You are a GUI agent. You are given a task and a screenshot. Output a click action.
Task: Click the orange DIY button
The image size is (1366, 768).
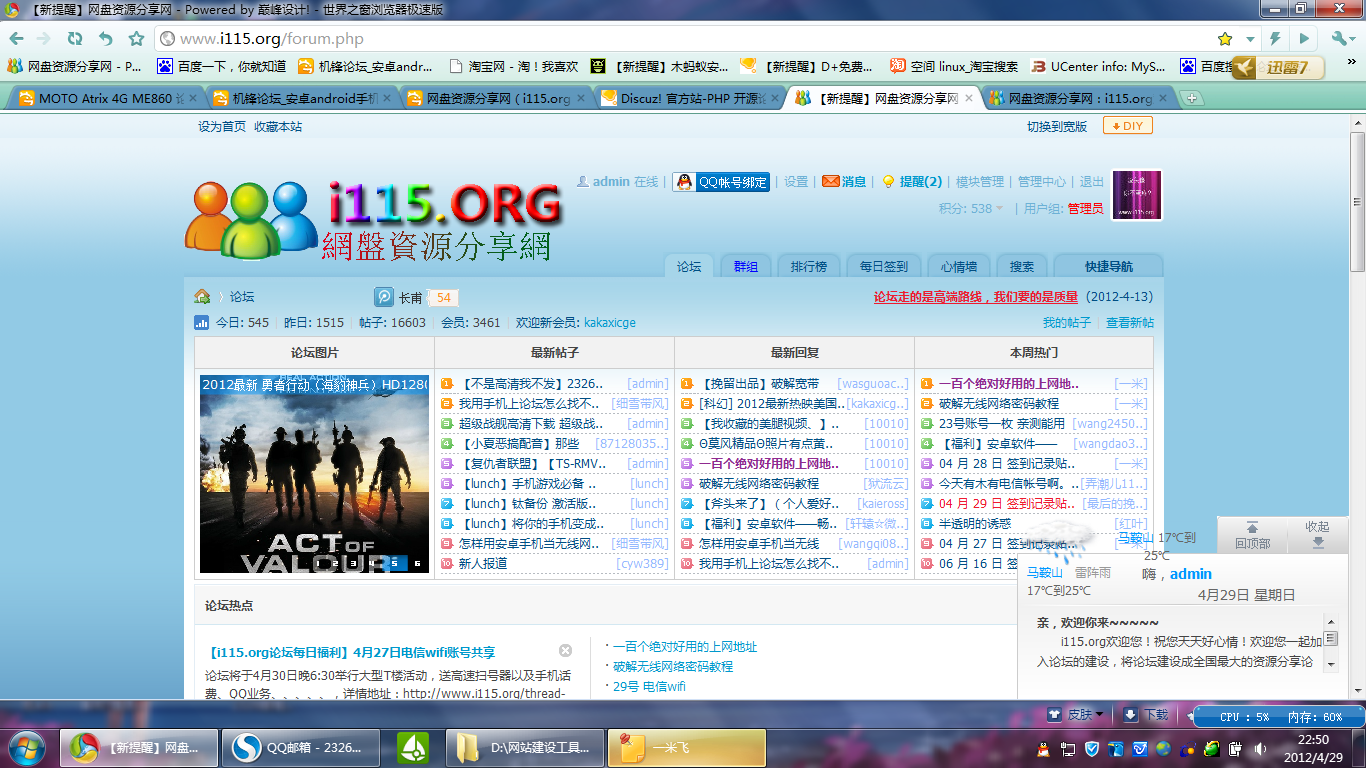click(1127, 126)
